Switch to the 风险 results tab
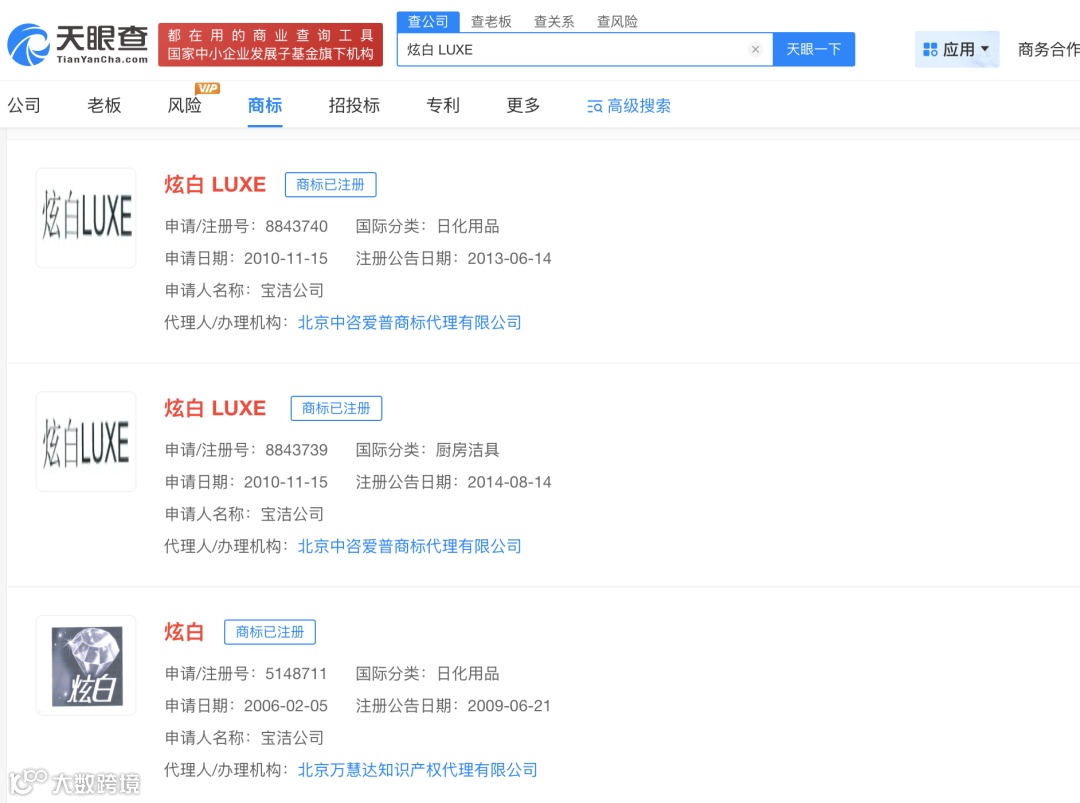Screen dimensions: 1080x803 [x=185, y=105]
